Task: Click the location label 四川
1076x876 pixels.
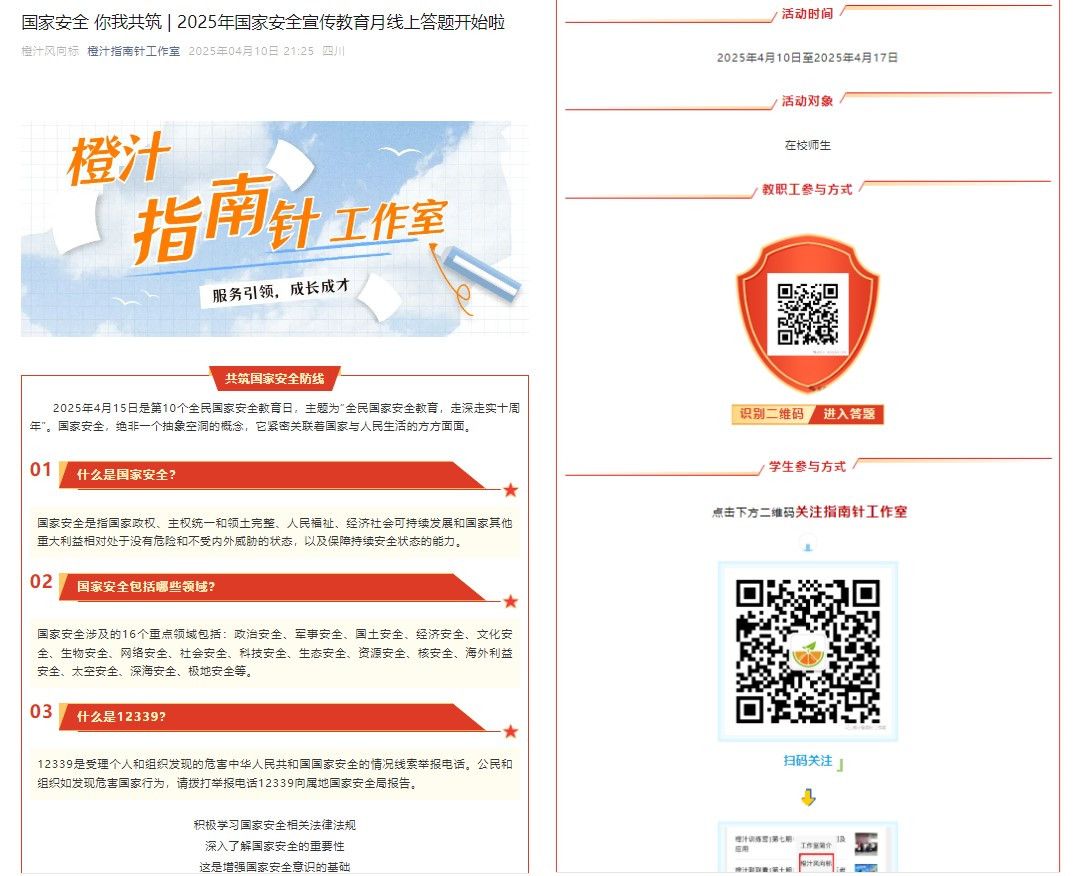Action: pyautogui.click(x=334, y=51)
